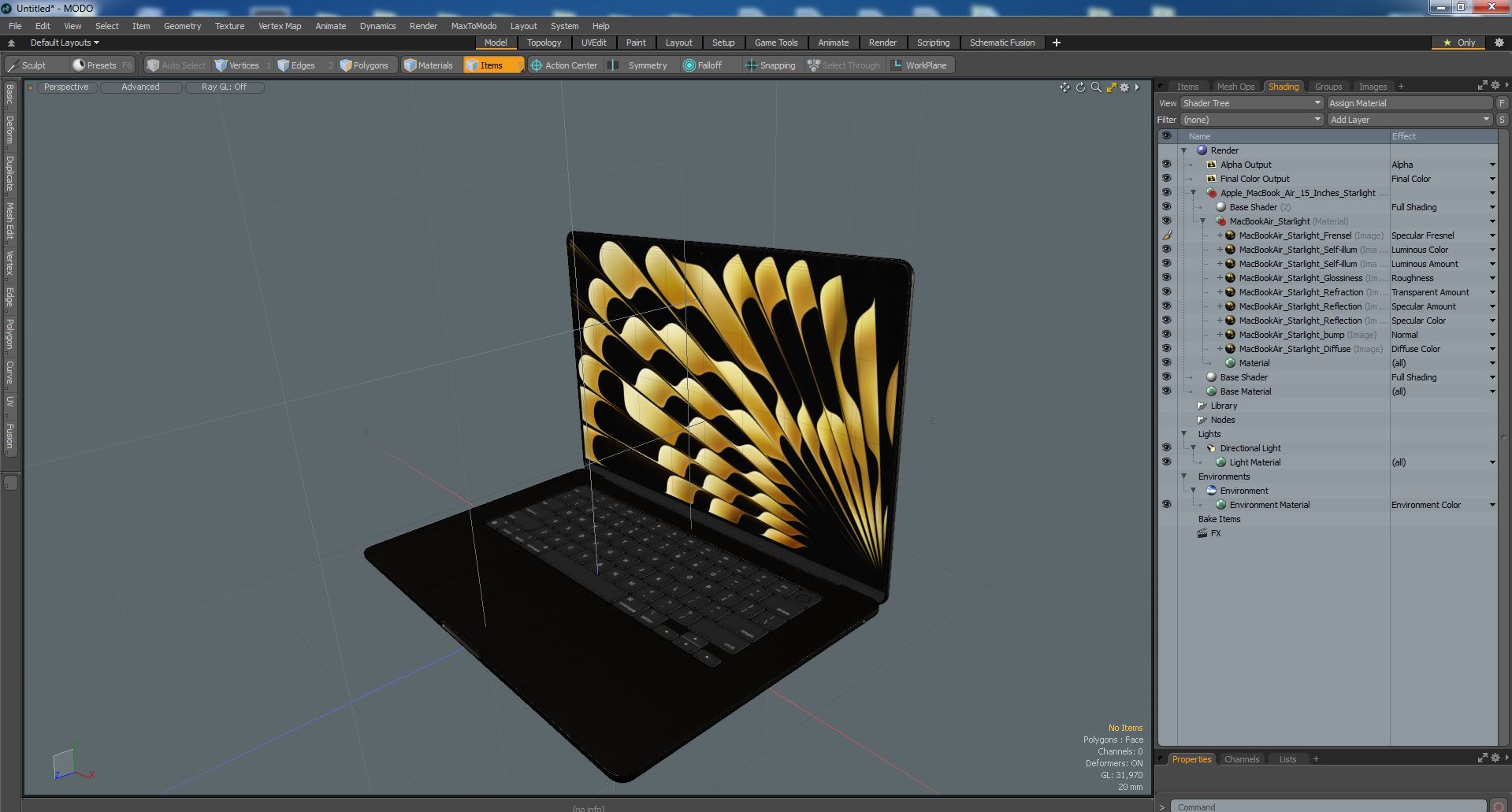Toggle visibility of Alpha Output
The width and height of the screenshot is (1512, 812).
(x=1166, y=165)
